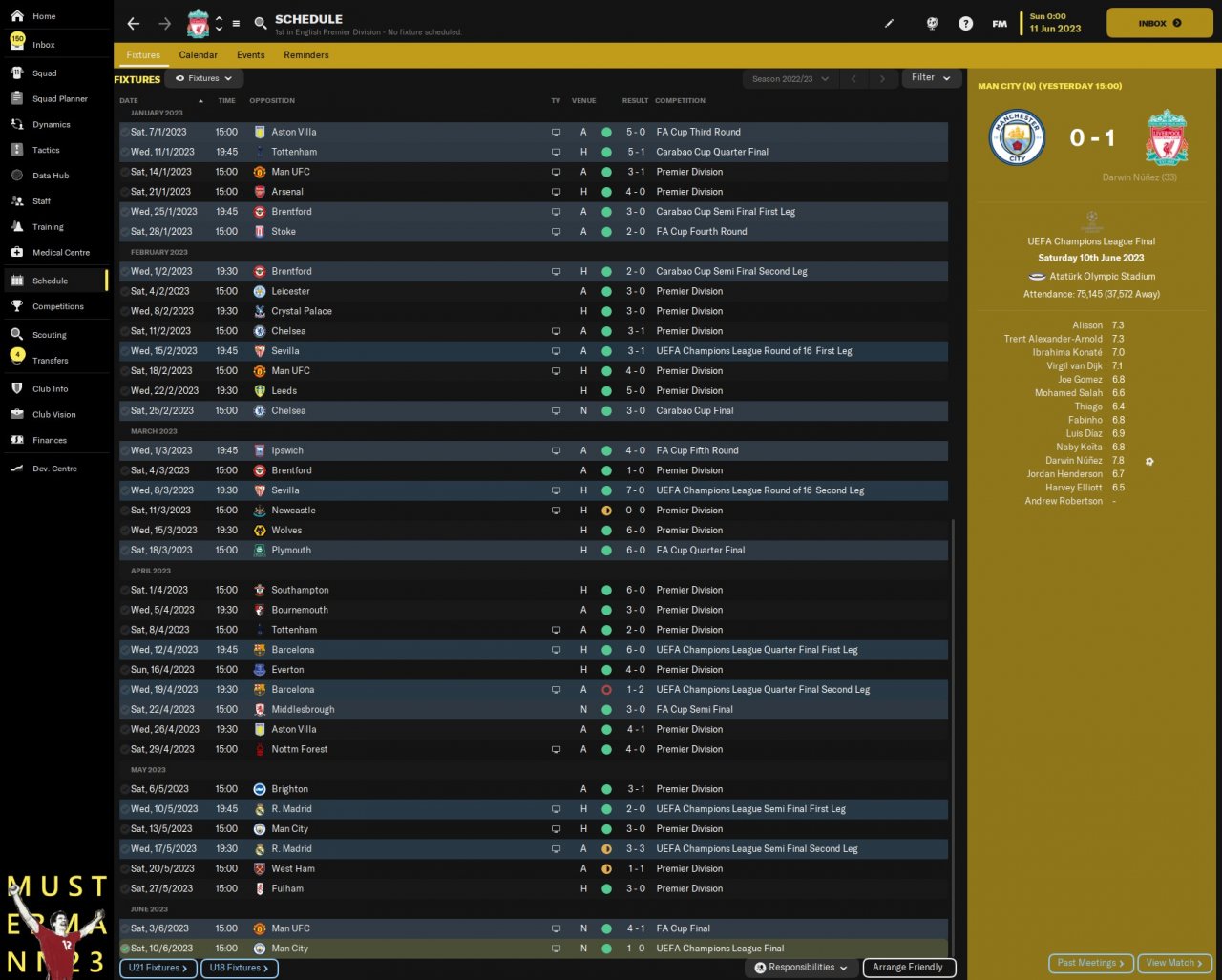Image resolution: width=1222 pixels, height=980 pixels.
Task: Click the U21 Fixtures button
Action: (x=158, y=968)
